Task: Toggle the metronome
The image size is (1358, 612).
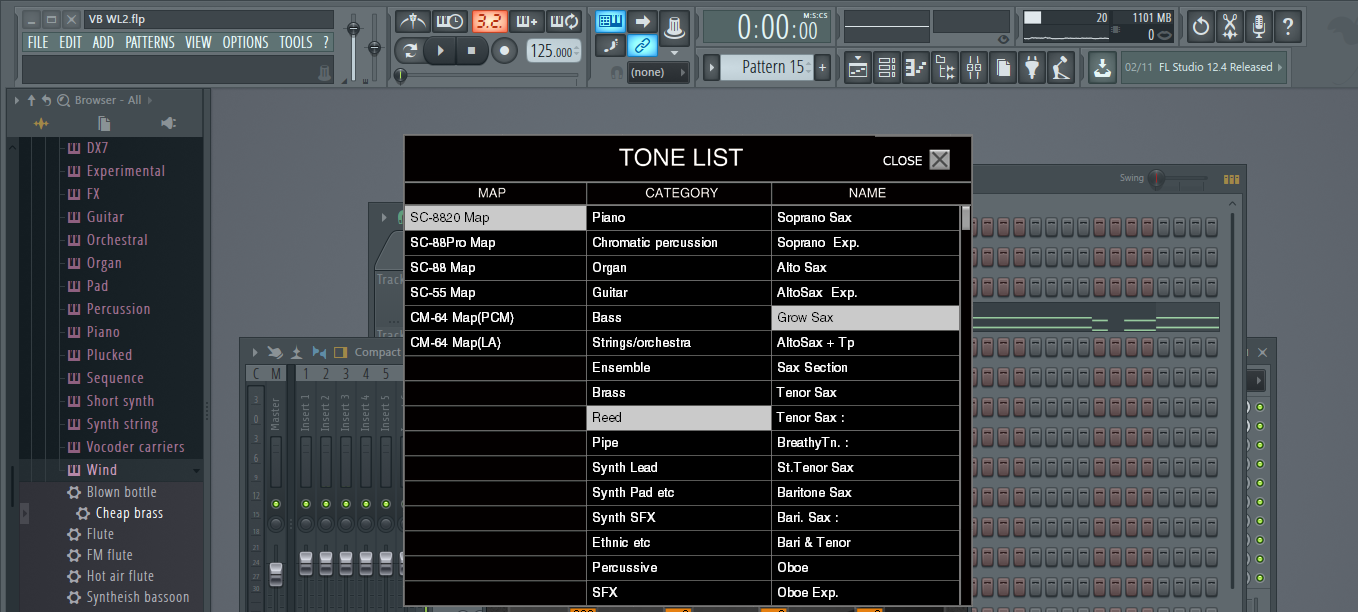Action: pos(412,21)
